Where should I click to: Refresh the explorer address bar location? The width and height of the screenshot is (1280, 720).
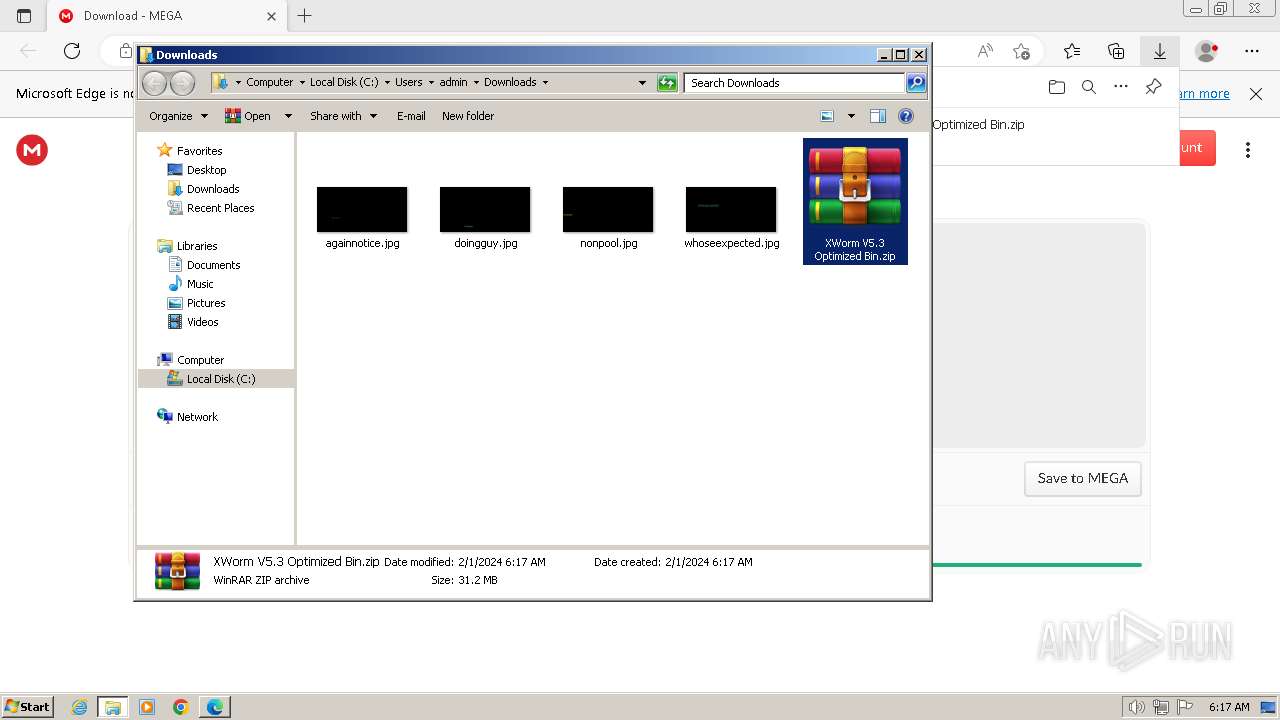click(667, 83)
